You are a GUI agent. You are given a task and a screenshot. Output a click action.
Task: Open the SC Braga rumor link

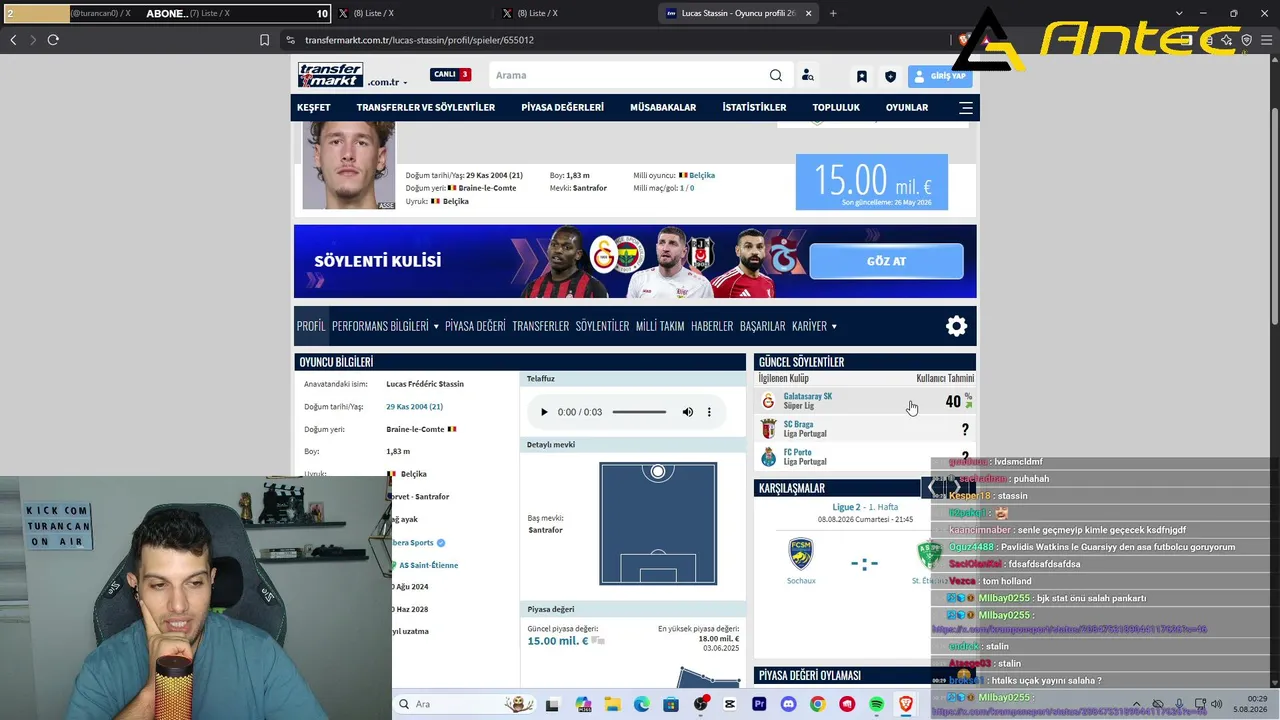798,424
